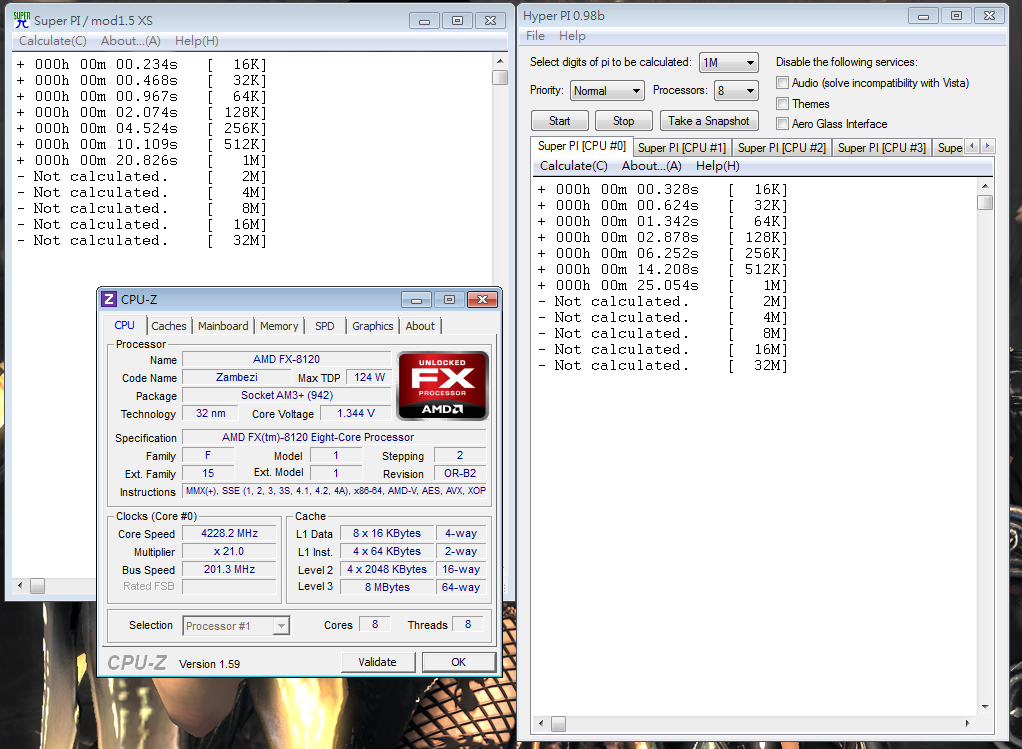Click the Package value Socket AM3+ (942)

click(x=287, y=395)
